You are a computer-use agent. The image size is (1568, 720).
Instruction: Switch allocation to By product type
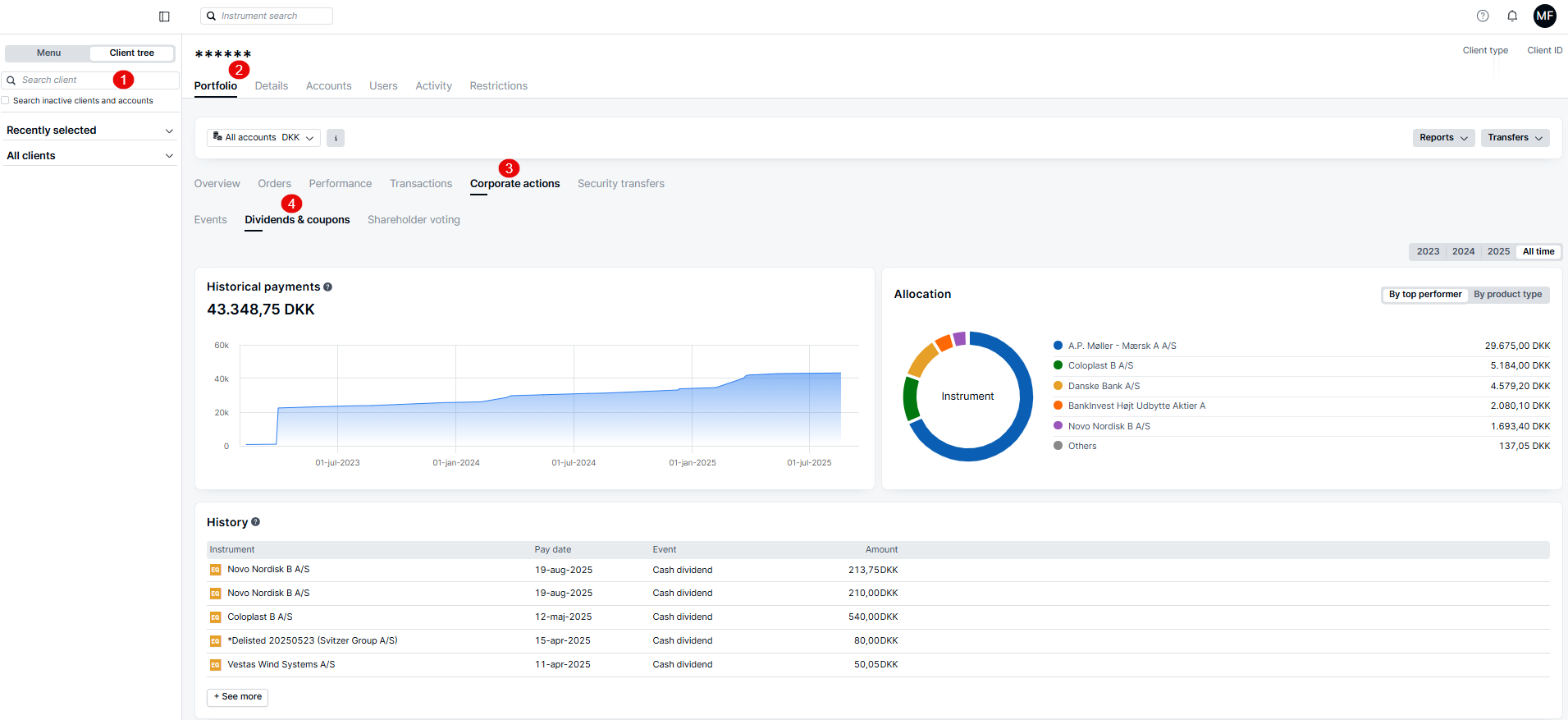pyautogui.click(x=1507, y=295)
